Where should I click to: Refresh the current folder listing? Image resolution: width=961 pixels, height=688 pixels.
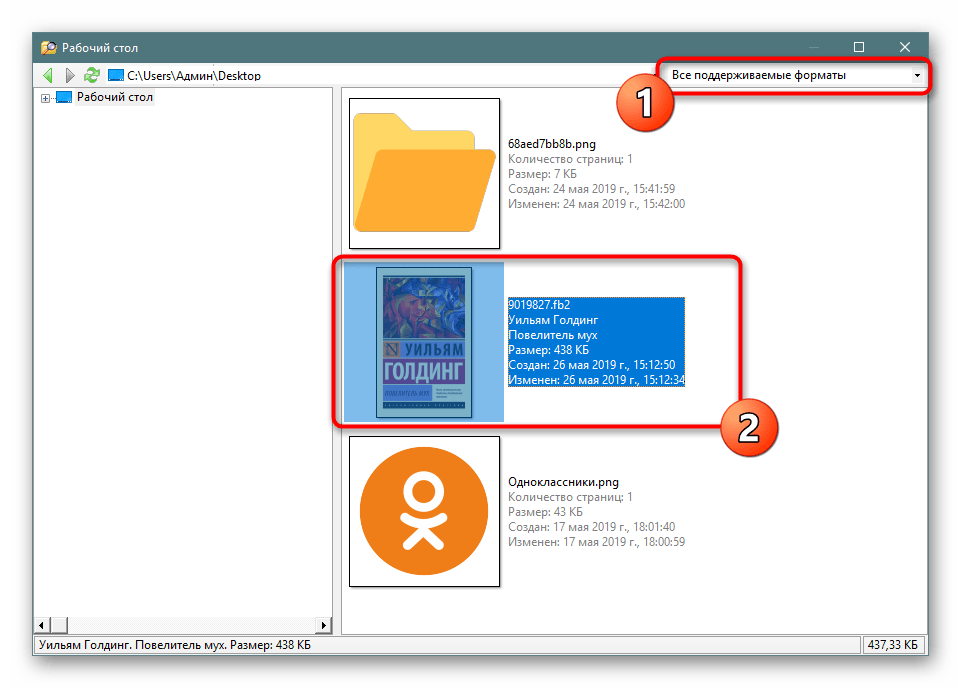click(x=92, y=75)
